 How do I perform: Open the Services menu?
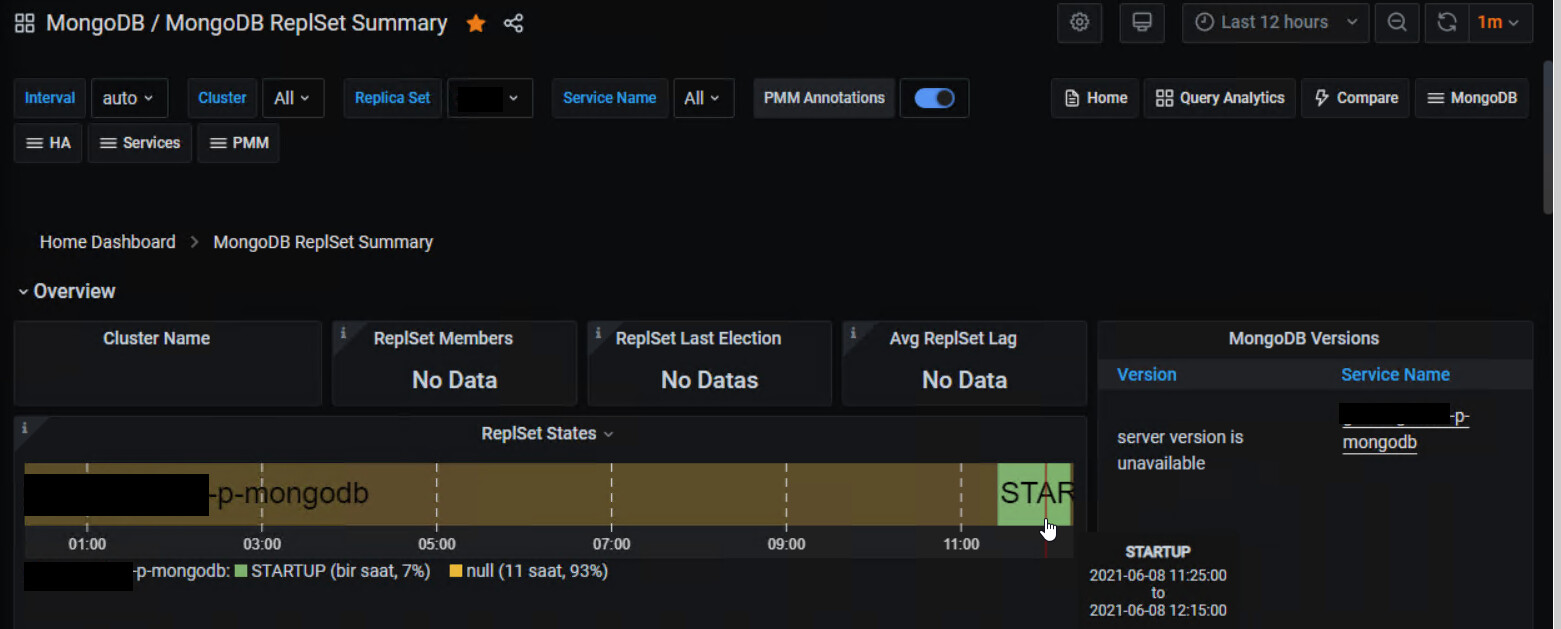tap(140, 143)
